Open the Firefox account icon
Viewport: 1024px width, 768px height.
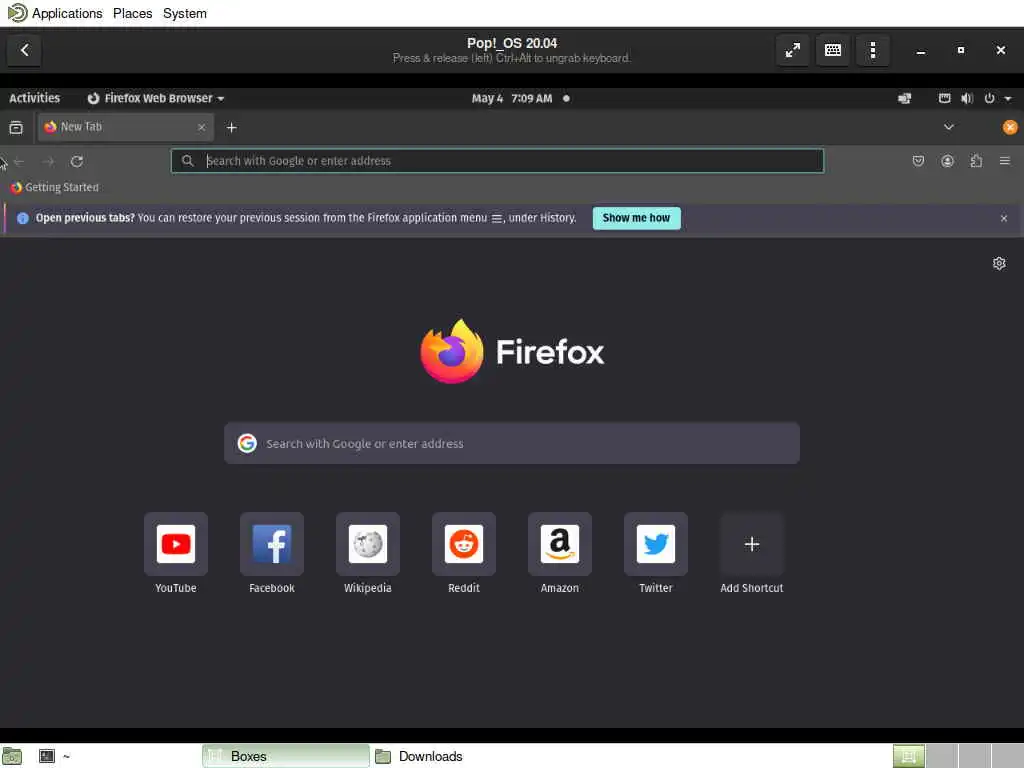click(947, 161)
